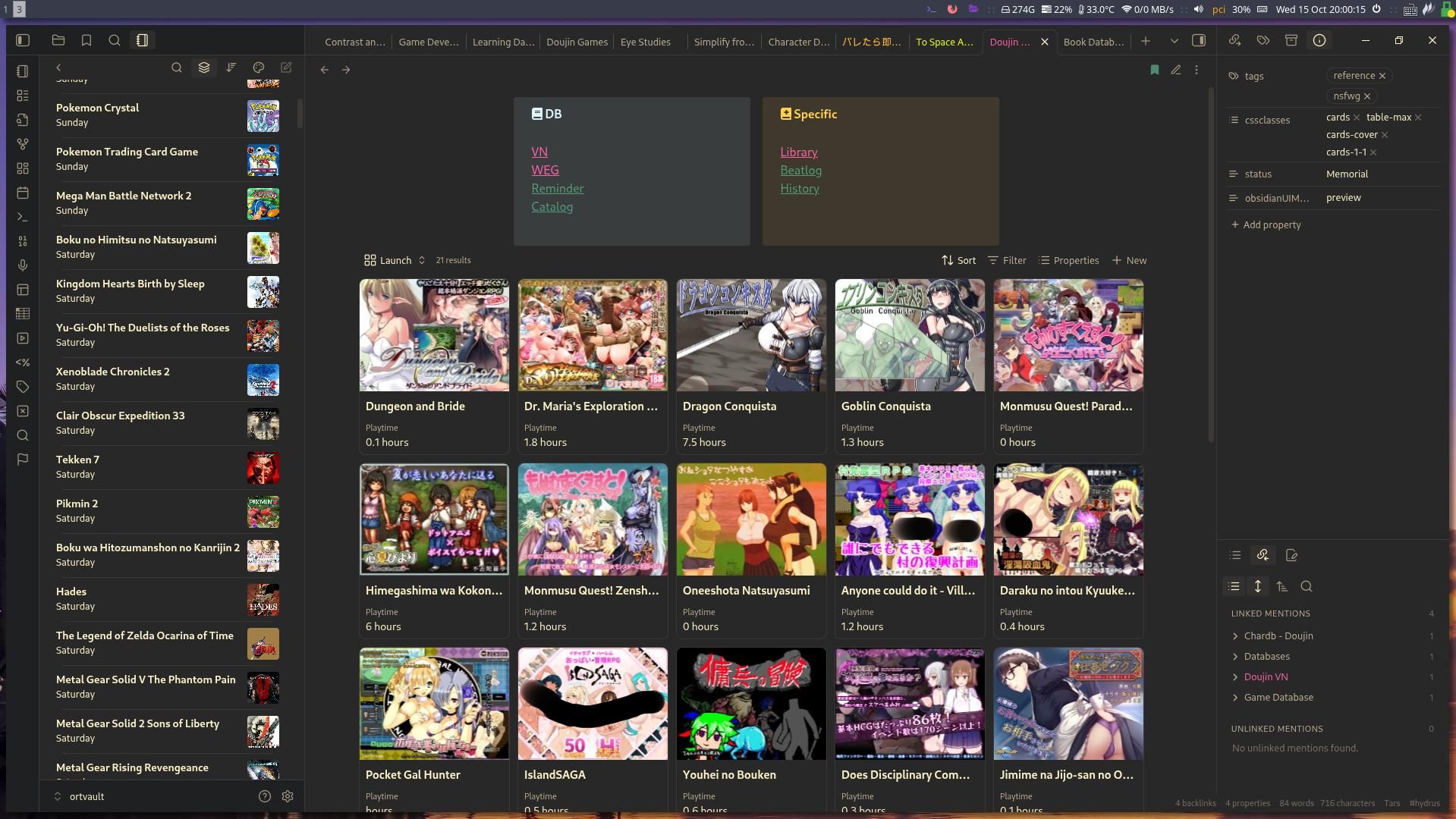The width and height of the screenshot is (1456, 819).
Task: Open the notebook navigator panel tab
Action: (x=142, y=40)
